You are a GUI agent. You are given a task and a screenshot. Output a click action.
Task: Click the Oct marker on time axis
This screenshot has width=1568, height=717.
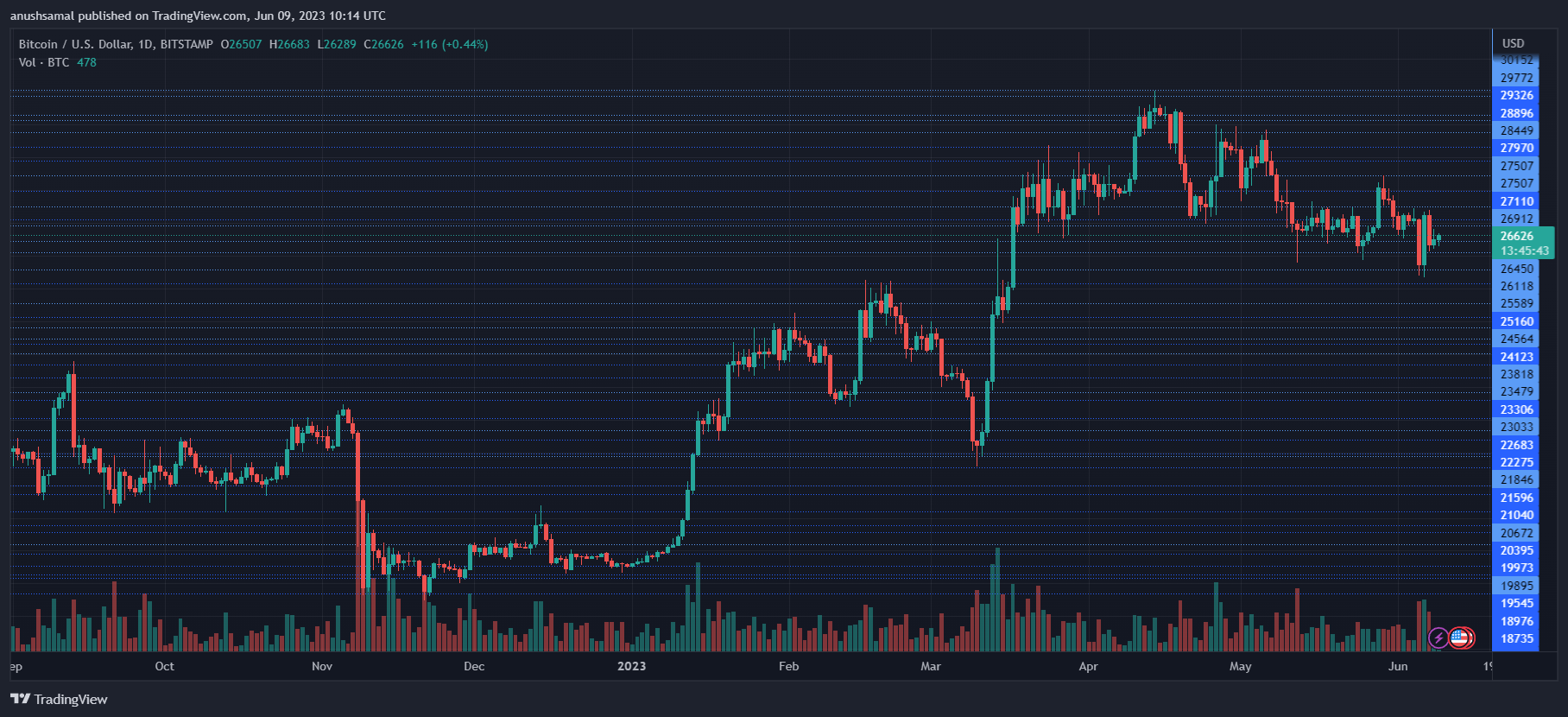click(164, 666)
